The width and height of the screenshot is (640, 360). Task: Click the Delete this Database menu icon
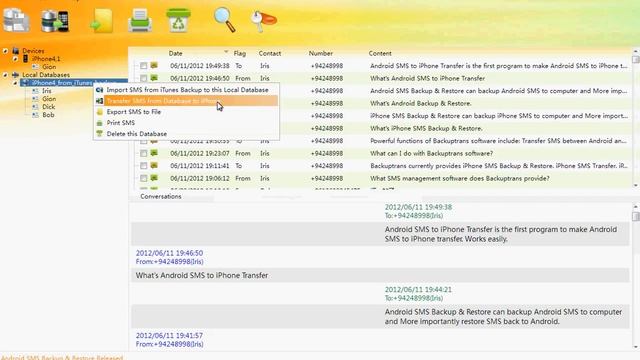100,133
